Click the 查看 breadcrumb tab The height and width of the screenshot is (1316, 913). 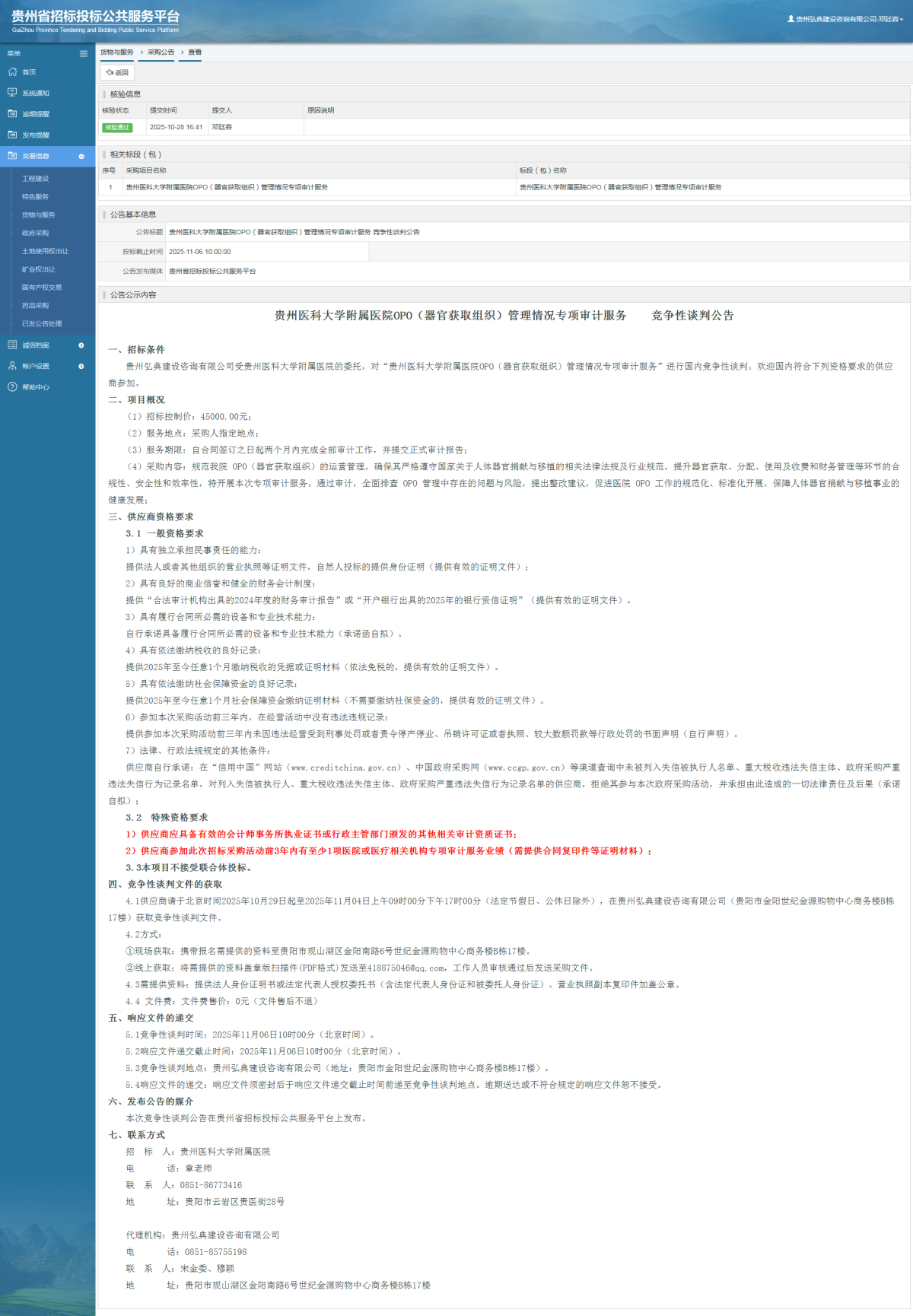pos(195,52)
